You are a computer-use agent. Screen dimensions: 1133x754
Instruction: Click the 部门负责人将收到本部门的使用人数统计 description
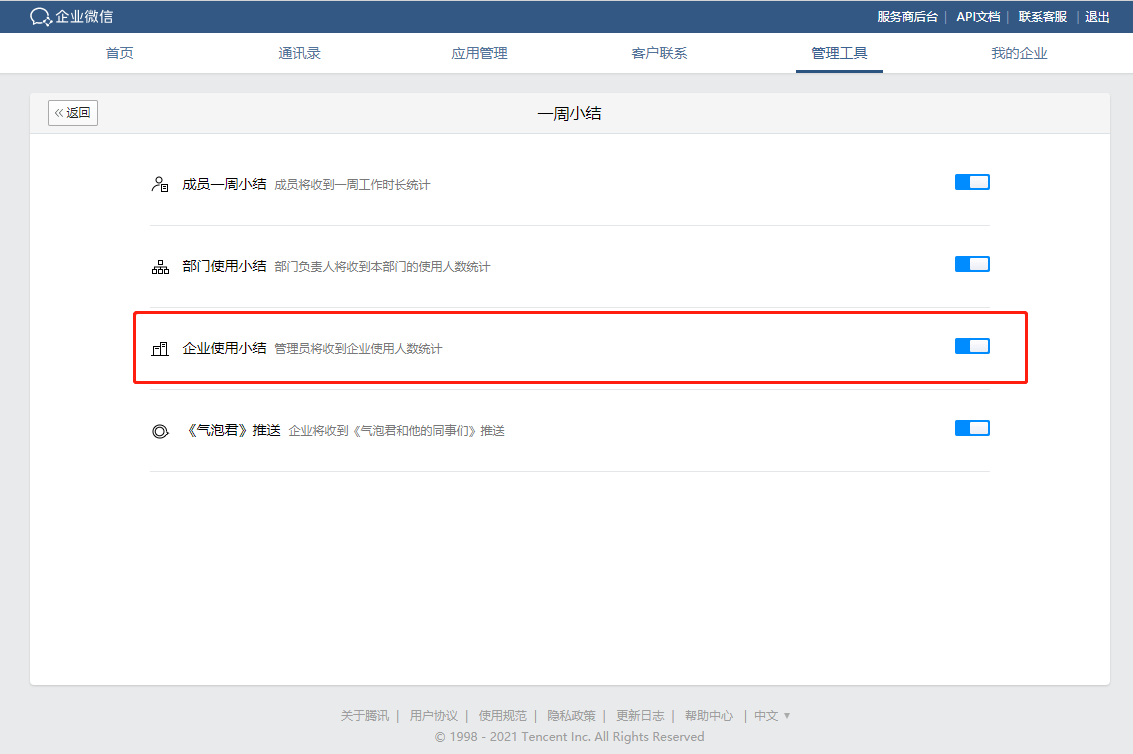tap(382, 267)
